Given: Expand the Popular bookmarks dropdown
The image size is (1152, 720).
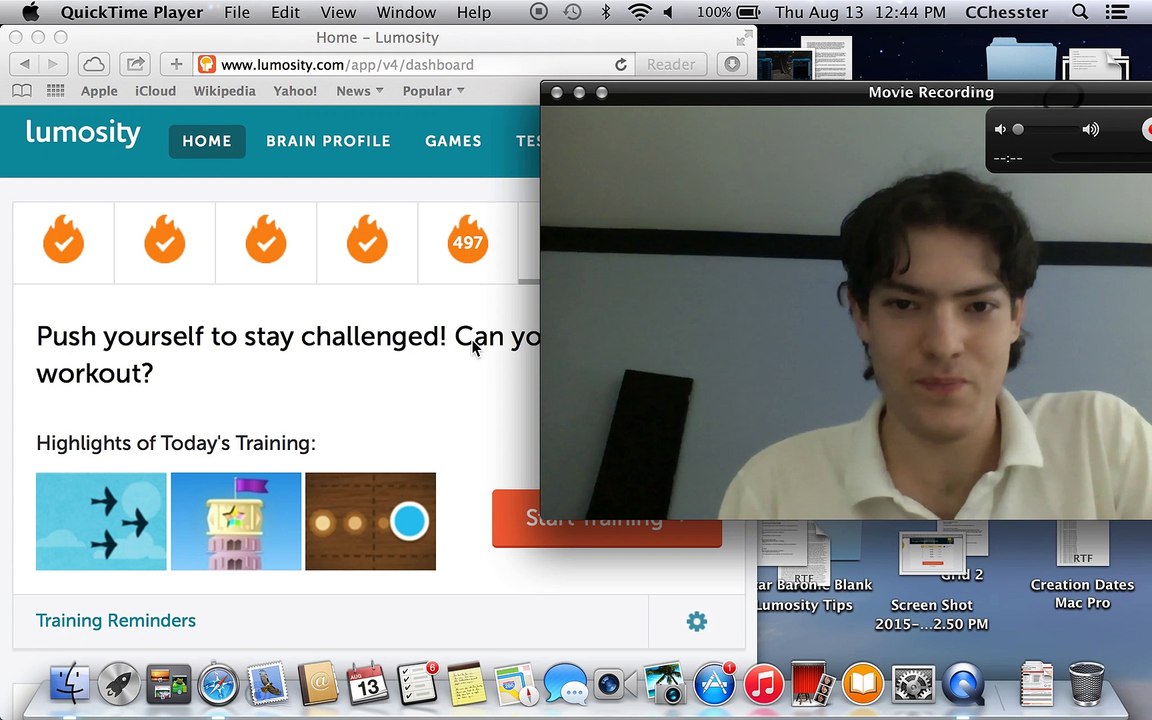Looking at the screenshot, I should 433,91.
